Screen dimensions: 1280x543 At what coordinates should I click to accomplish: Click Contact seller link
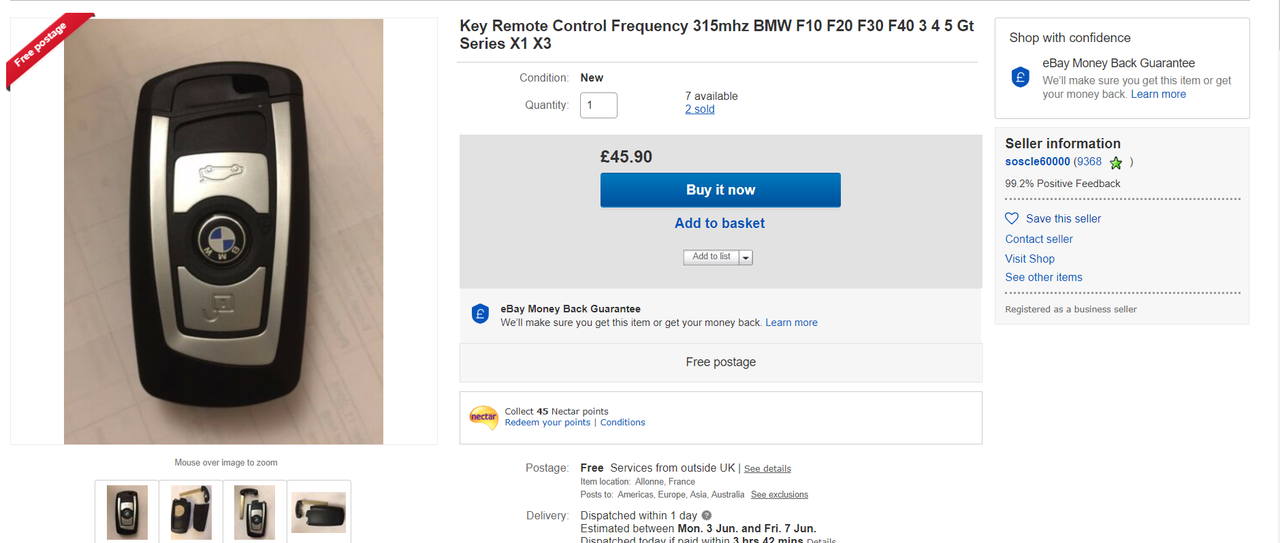coord(1039,239)
